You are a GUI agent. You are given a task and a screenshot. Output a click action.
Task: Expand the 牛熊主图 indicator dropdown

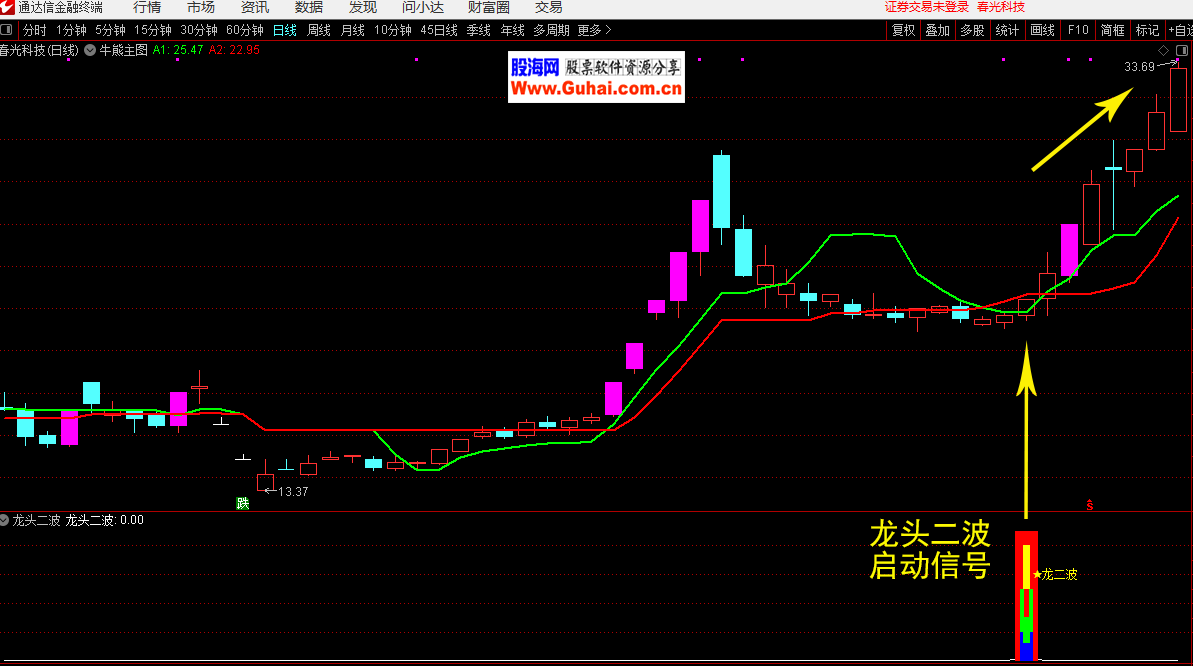click(91, 49)
